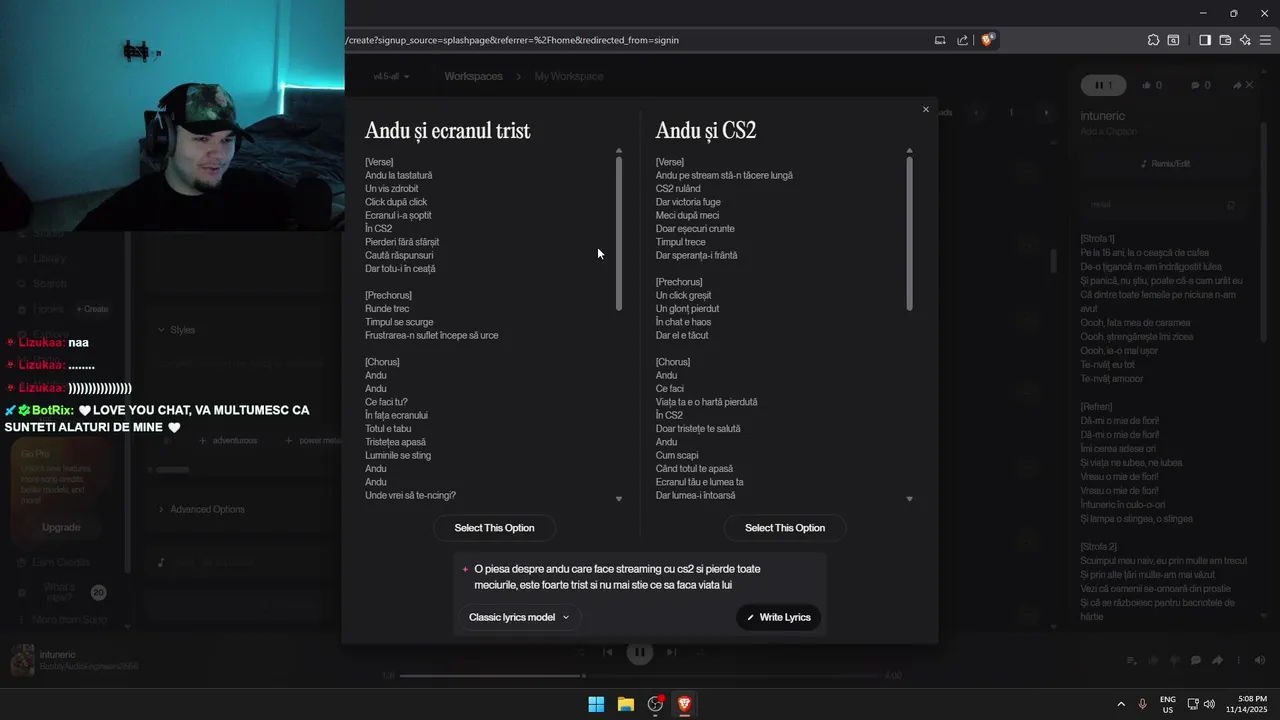Click the share arrow in song panel
Image resolution: width=1280 pixels, height=720 pixels.
[1237, 85]
